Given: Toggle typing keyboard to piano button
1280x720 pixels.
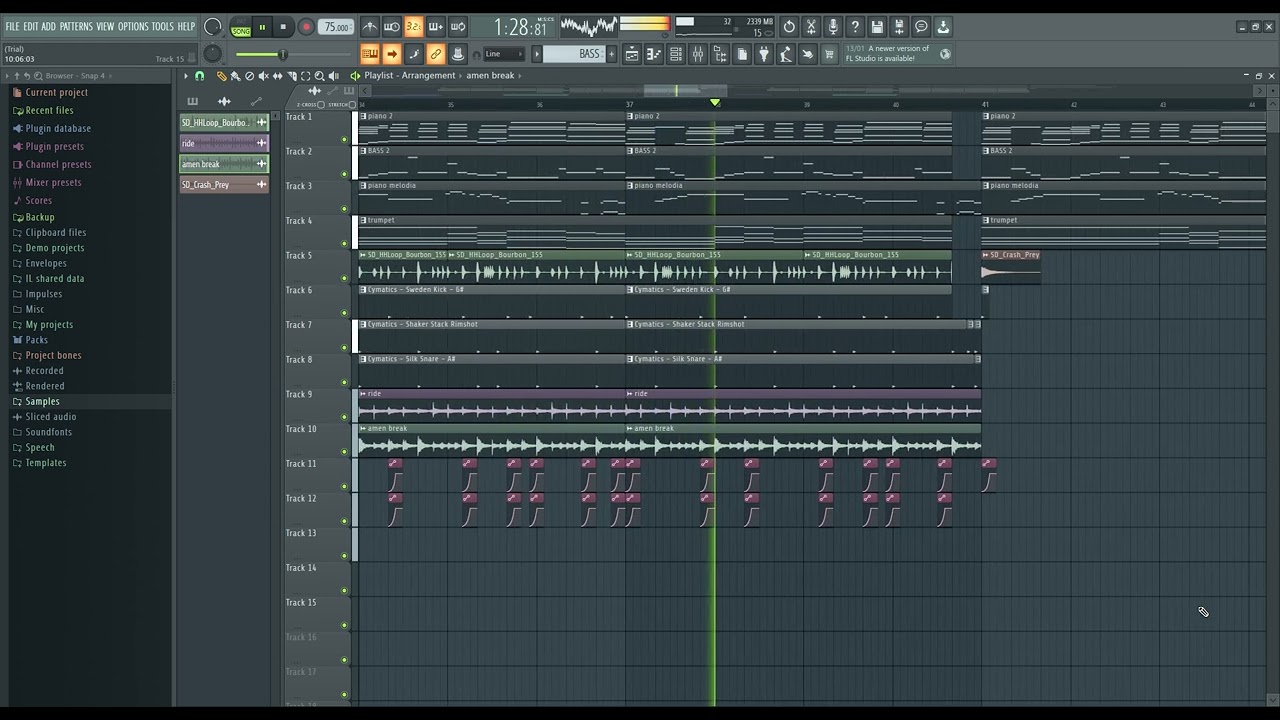Looking at the screenshot, I should (370, 54).
